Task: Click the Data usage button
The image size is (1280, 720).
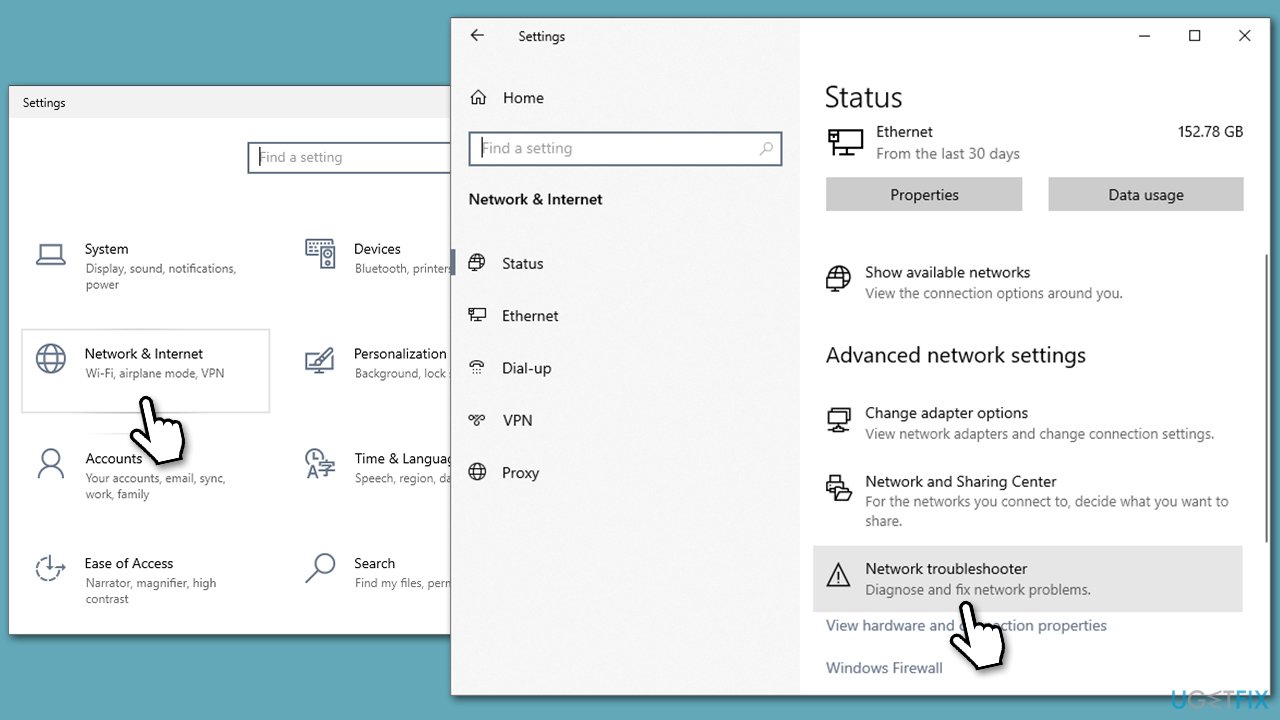Action: pos(1146,195)
